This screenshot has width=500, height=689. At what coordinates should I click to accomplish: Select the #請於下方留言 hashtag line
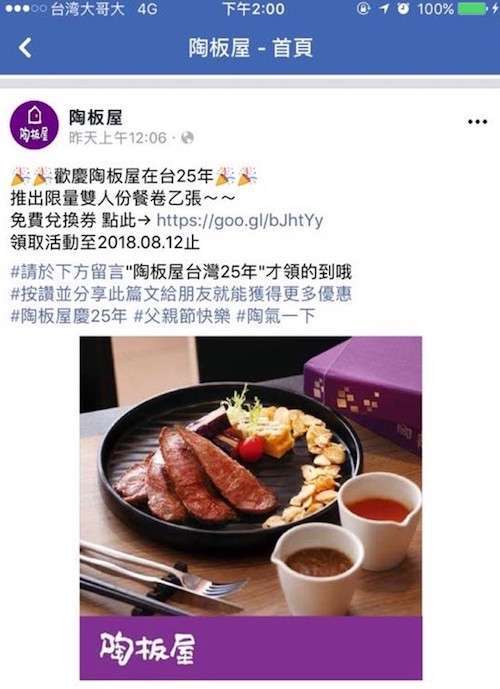pos(181,272)
